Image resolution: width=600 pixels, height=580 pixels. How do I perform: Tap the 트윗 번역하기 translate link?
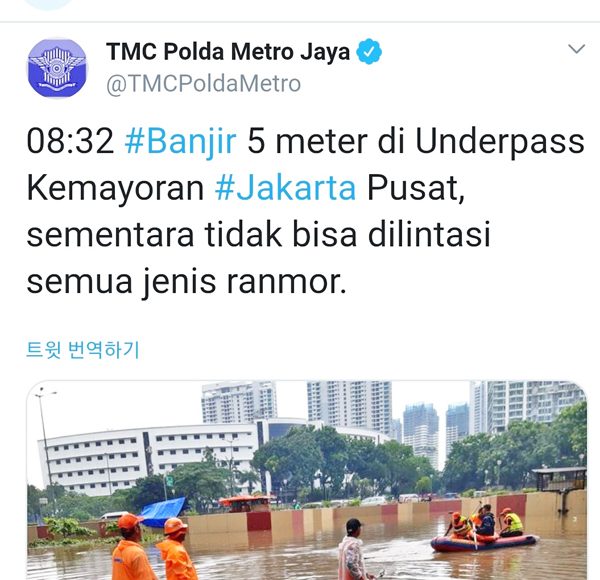(x=83, y=349)
